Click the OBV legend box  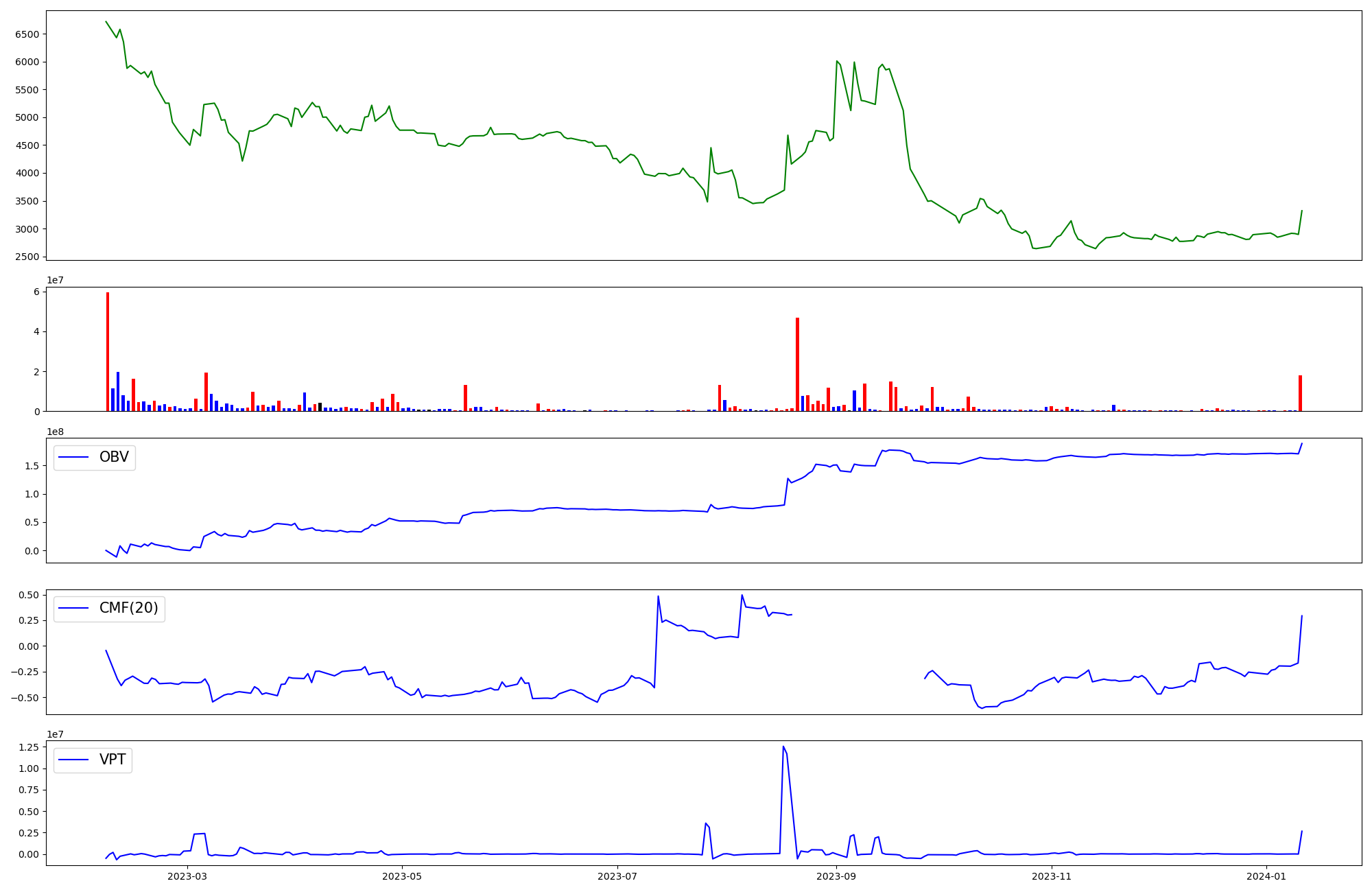[x=95, y=458]
